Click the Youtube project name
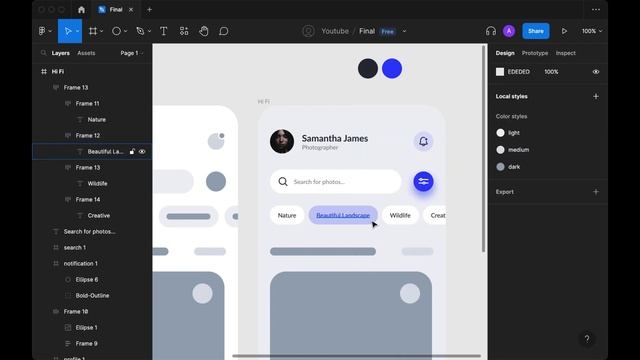 335,31
